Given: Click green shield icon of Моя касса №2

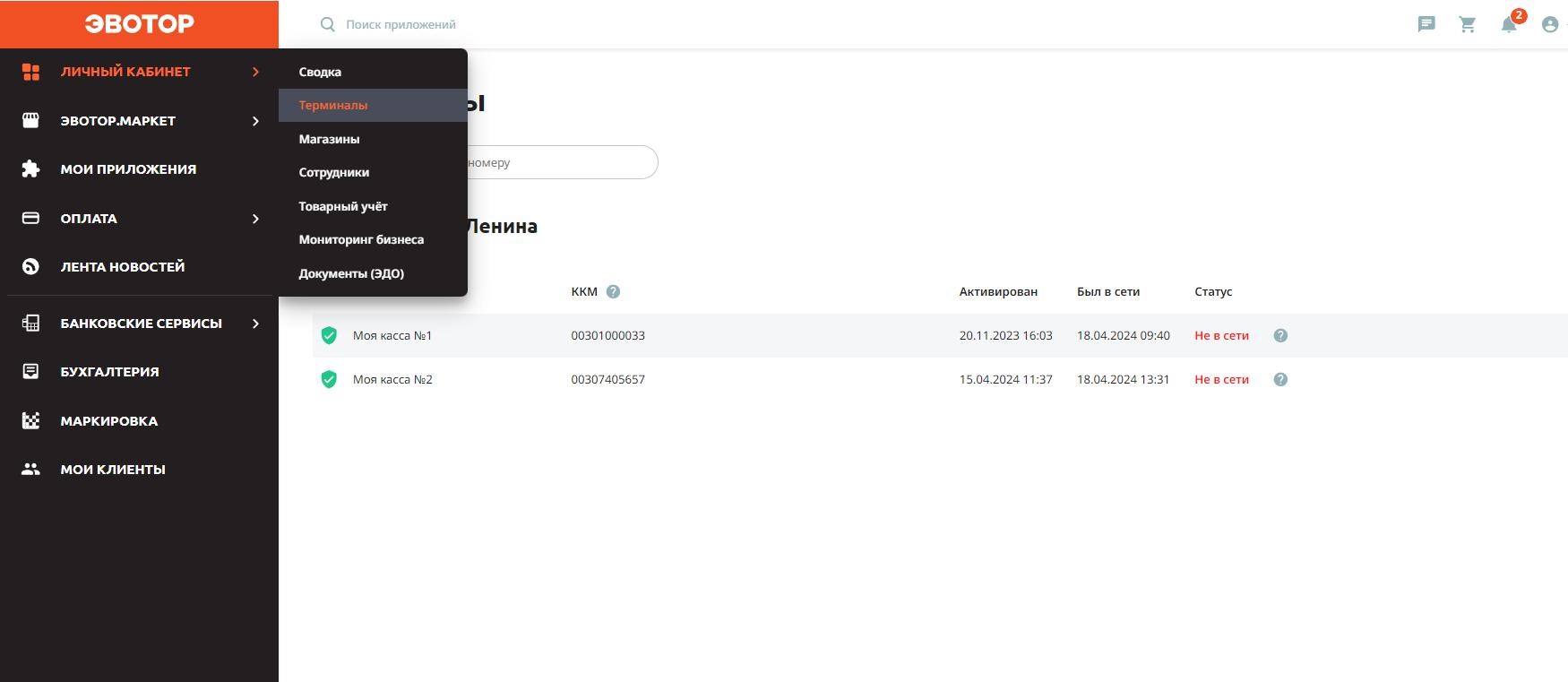Looking at the screenshot, I should pyautogui.click(x=329, y=379).
